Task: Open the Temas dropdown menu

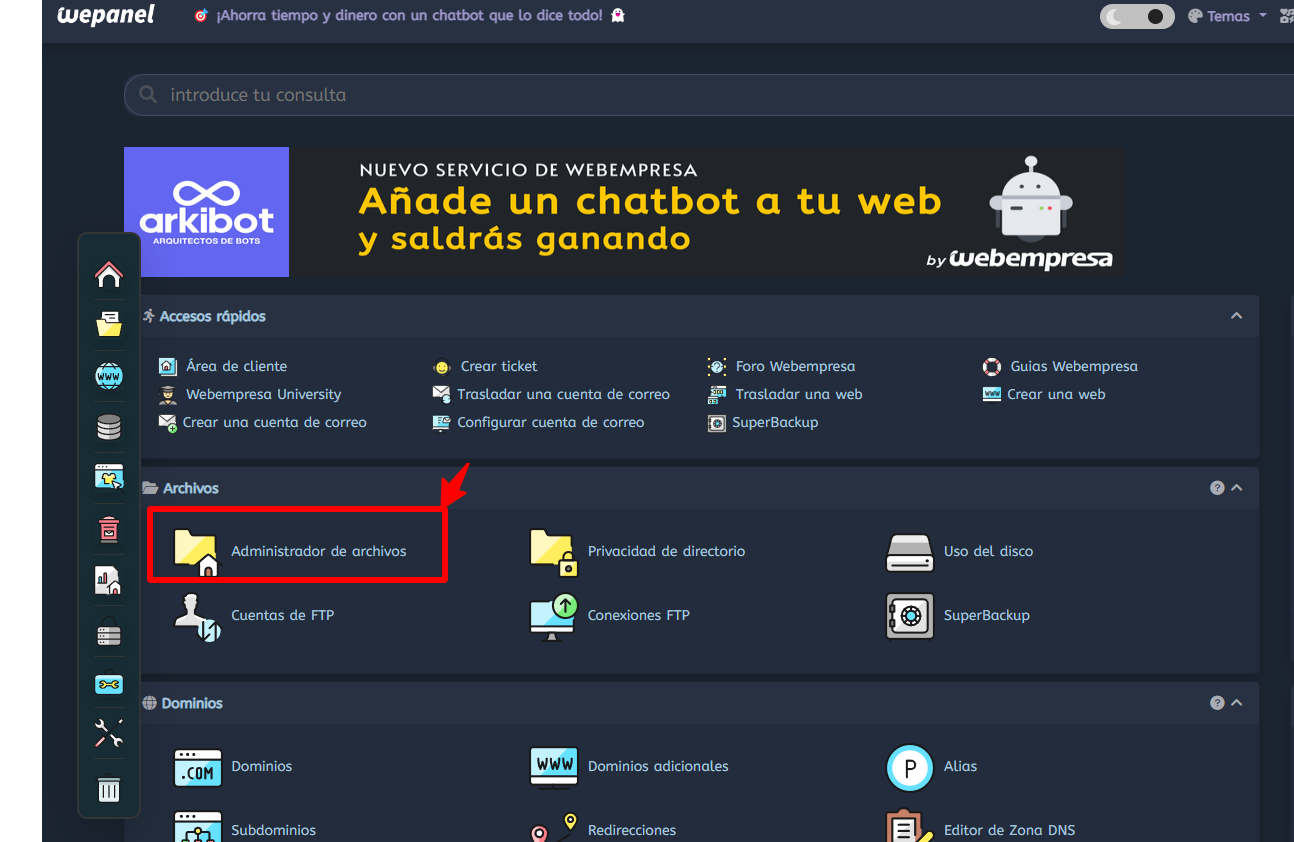Action: click(x=1227, y=16)
